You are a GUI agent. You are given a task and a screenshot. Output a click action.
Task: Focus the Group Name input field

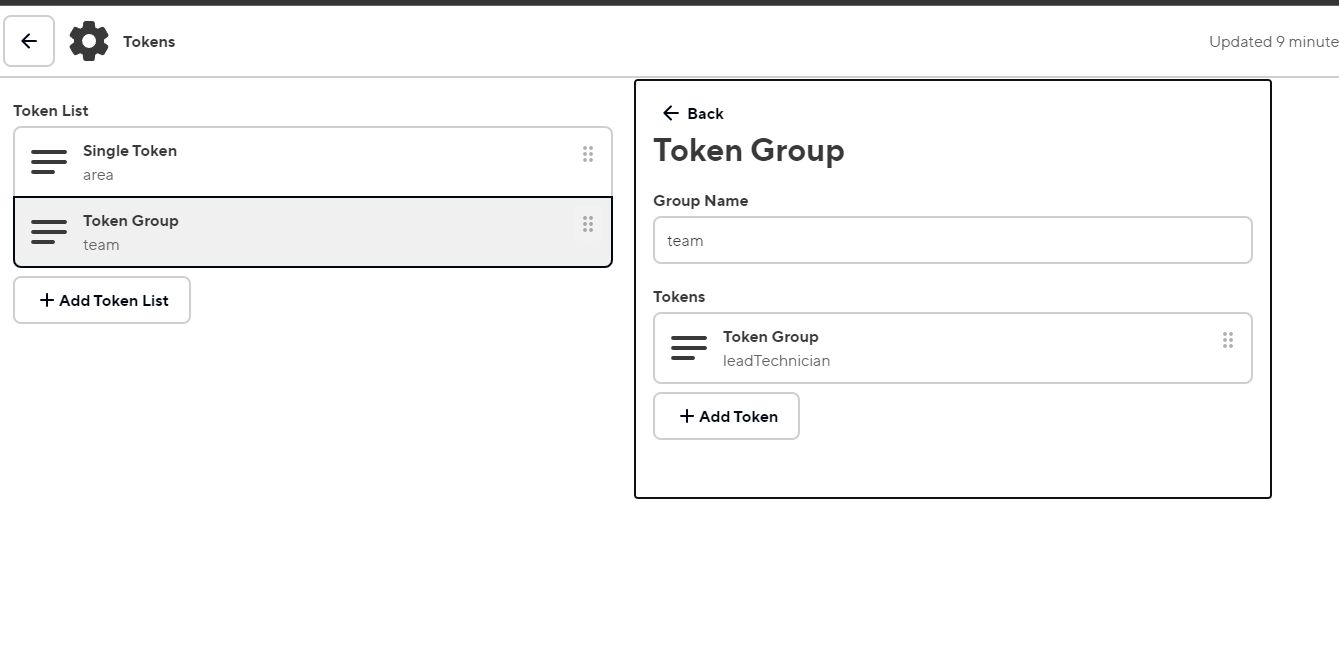(x=952, y=240)
